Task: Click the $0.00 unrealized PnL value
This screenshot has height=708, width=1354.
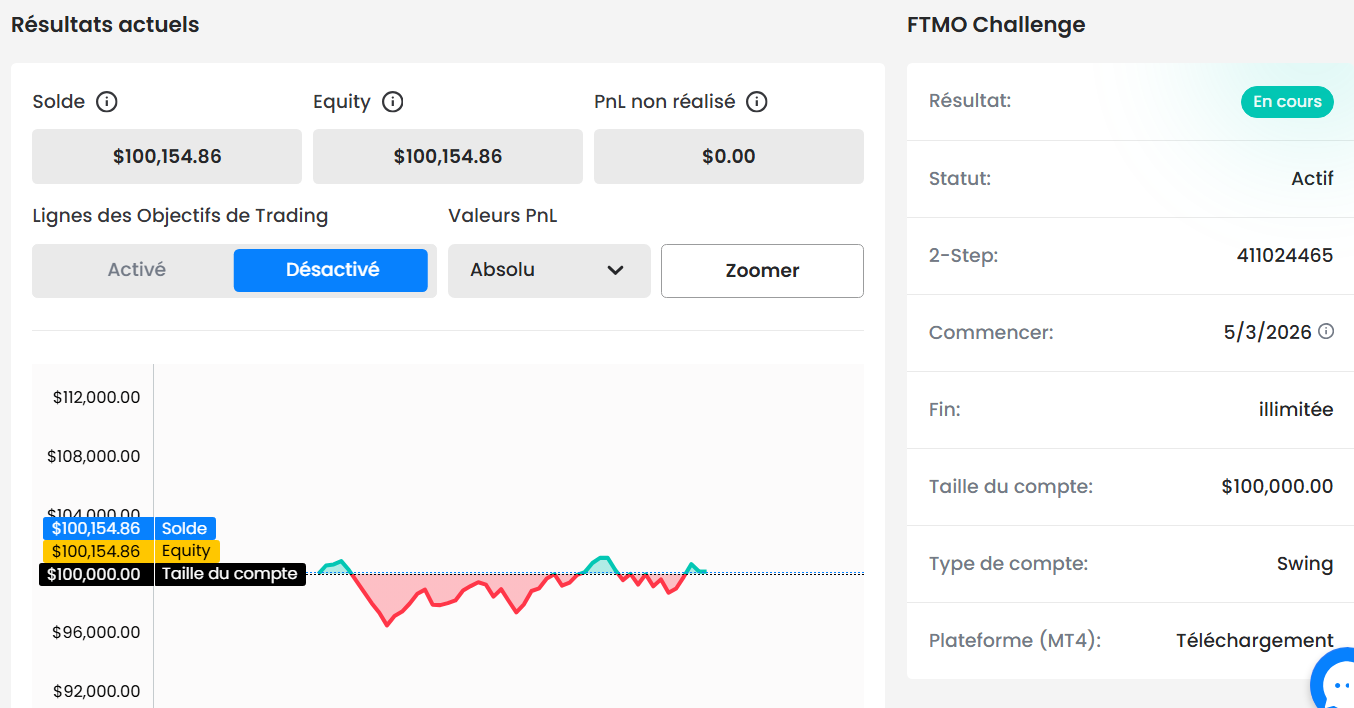Action: 729,156
